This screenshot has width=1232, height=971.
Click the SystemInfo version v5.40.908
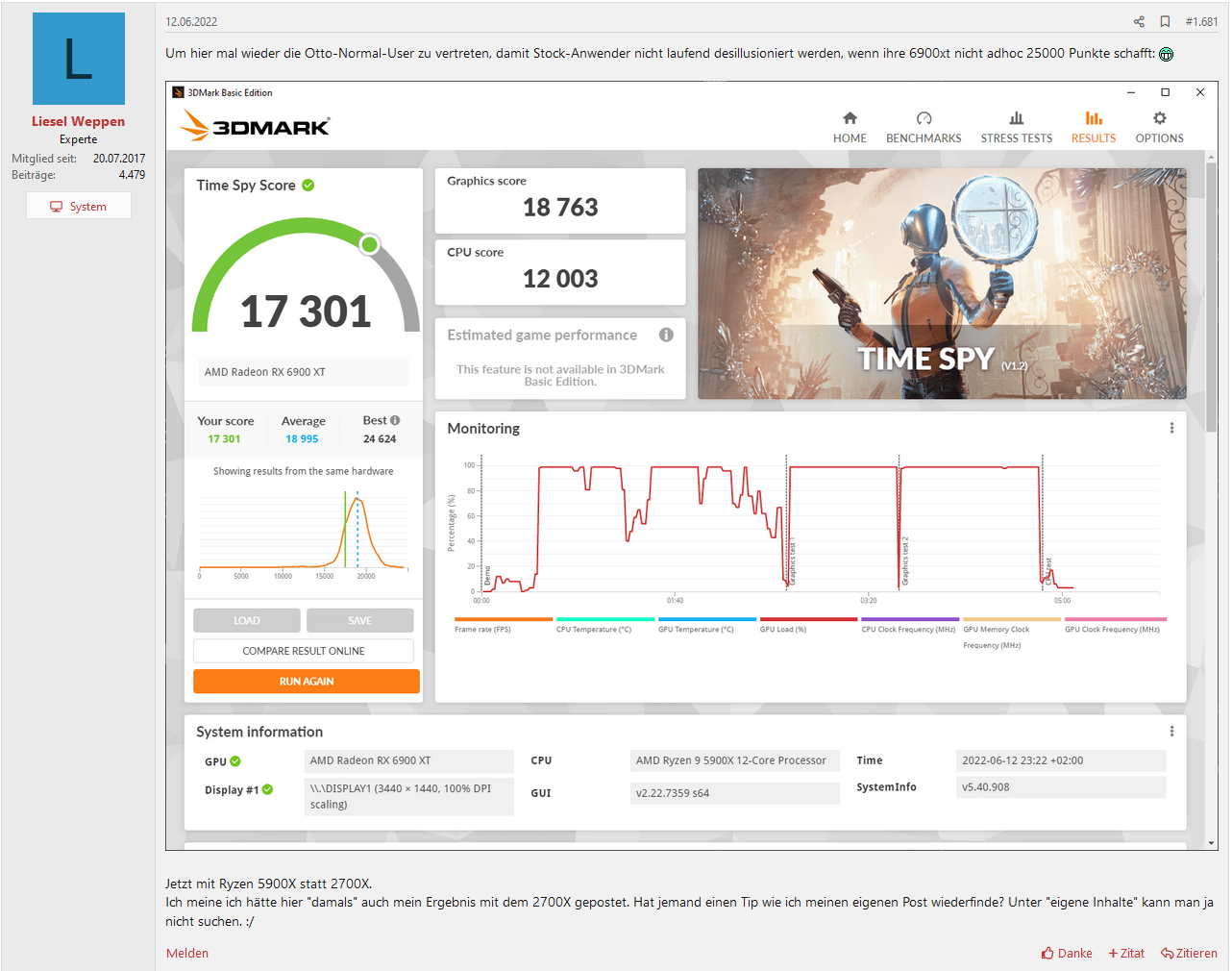coord(1061,787)
